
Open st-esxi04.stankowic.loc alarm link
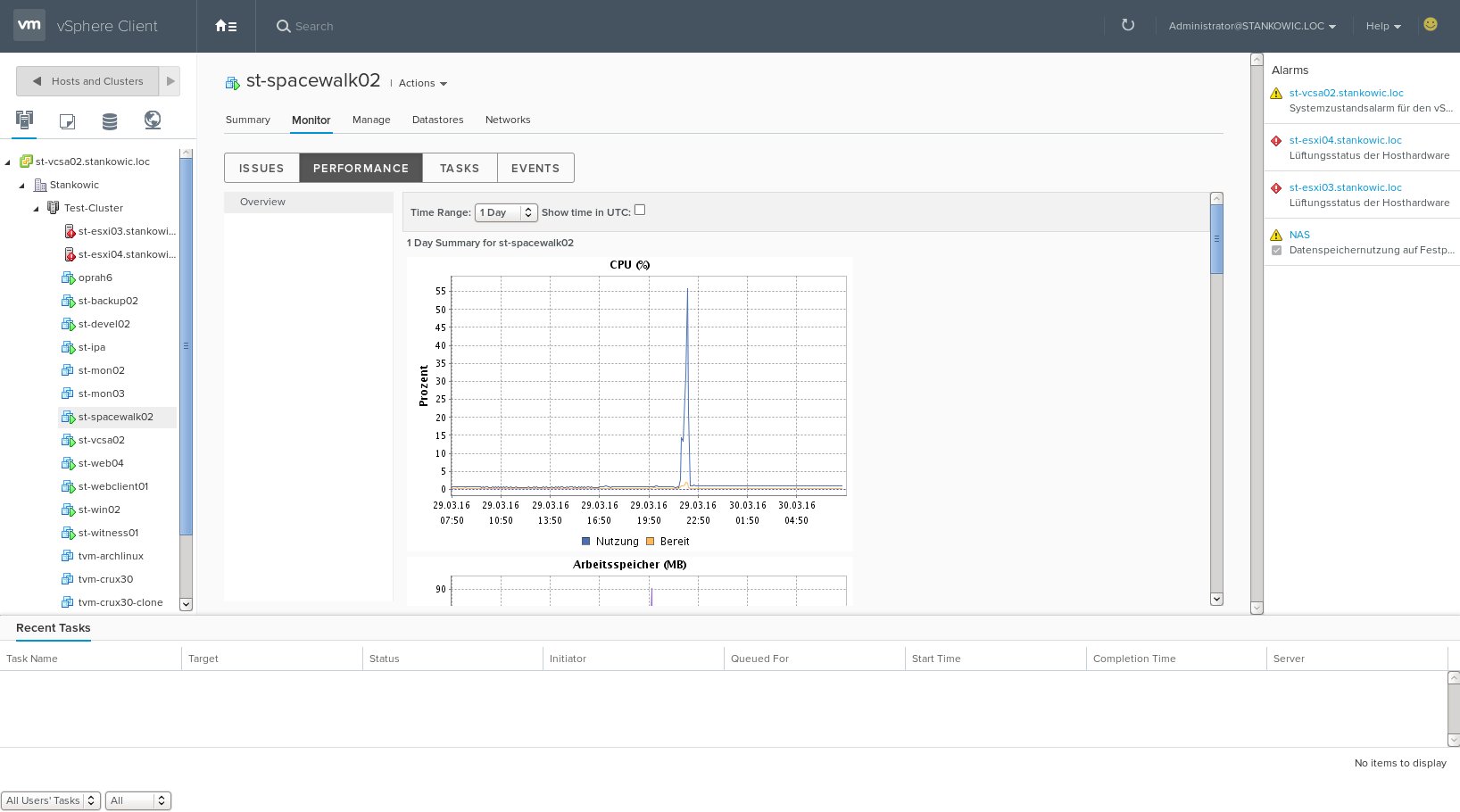coord(1345,140)
